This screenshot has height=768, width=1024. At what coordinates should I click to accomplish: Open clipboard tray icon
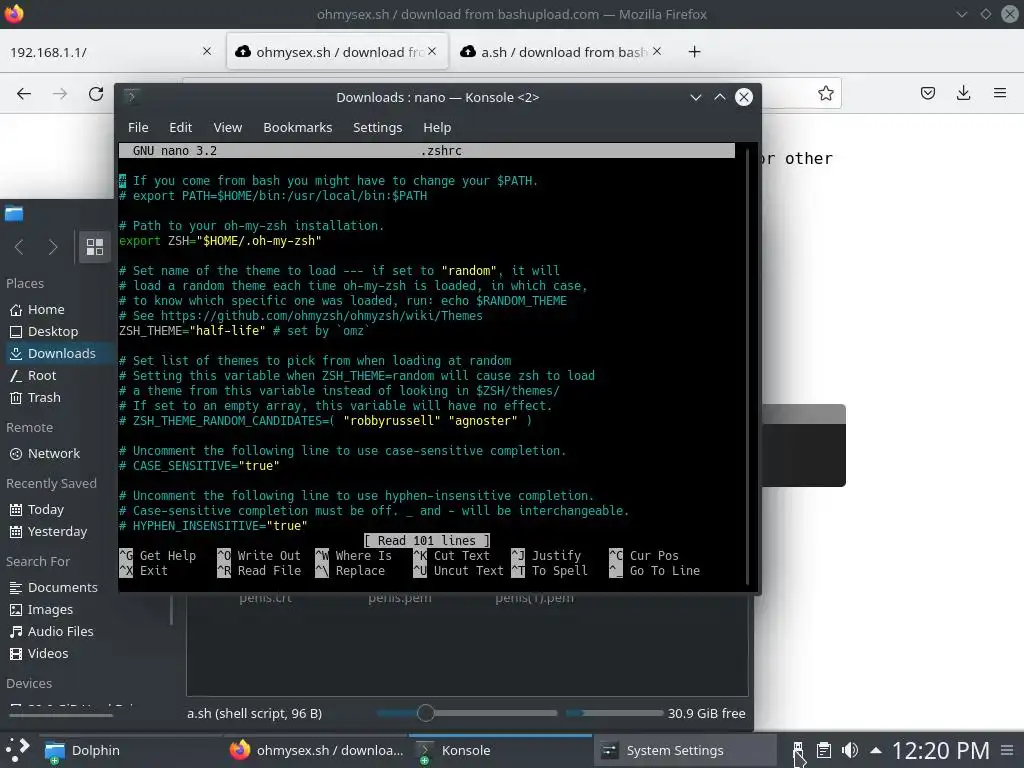click(x=824, y=750)
